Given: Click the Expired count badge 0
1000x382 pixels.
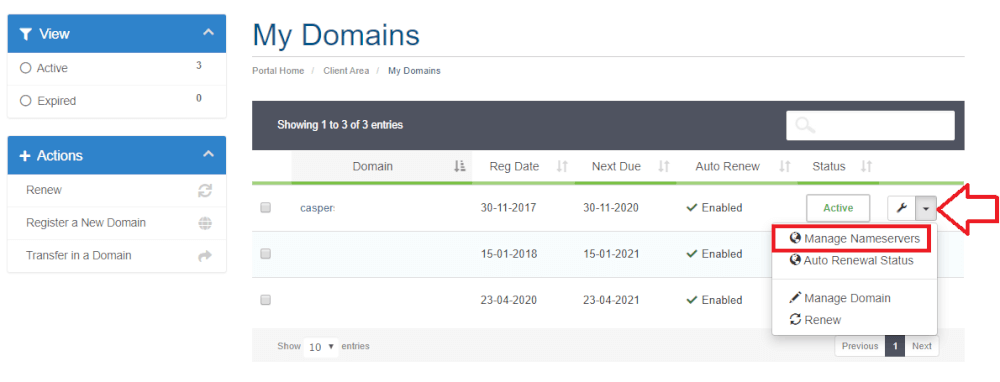Looking at the screenshot, I should (199, 98).
